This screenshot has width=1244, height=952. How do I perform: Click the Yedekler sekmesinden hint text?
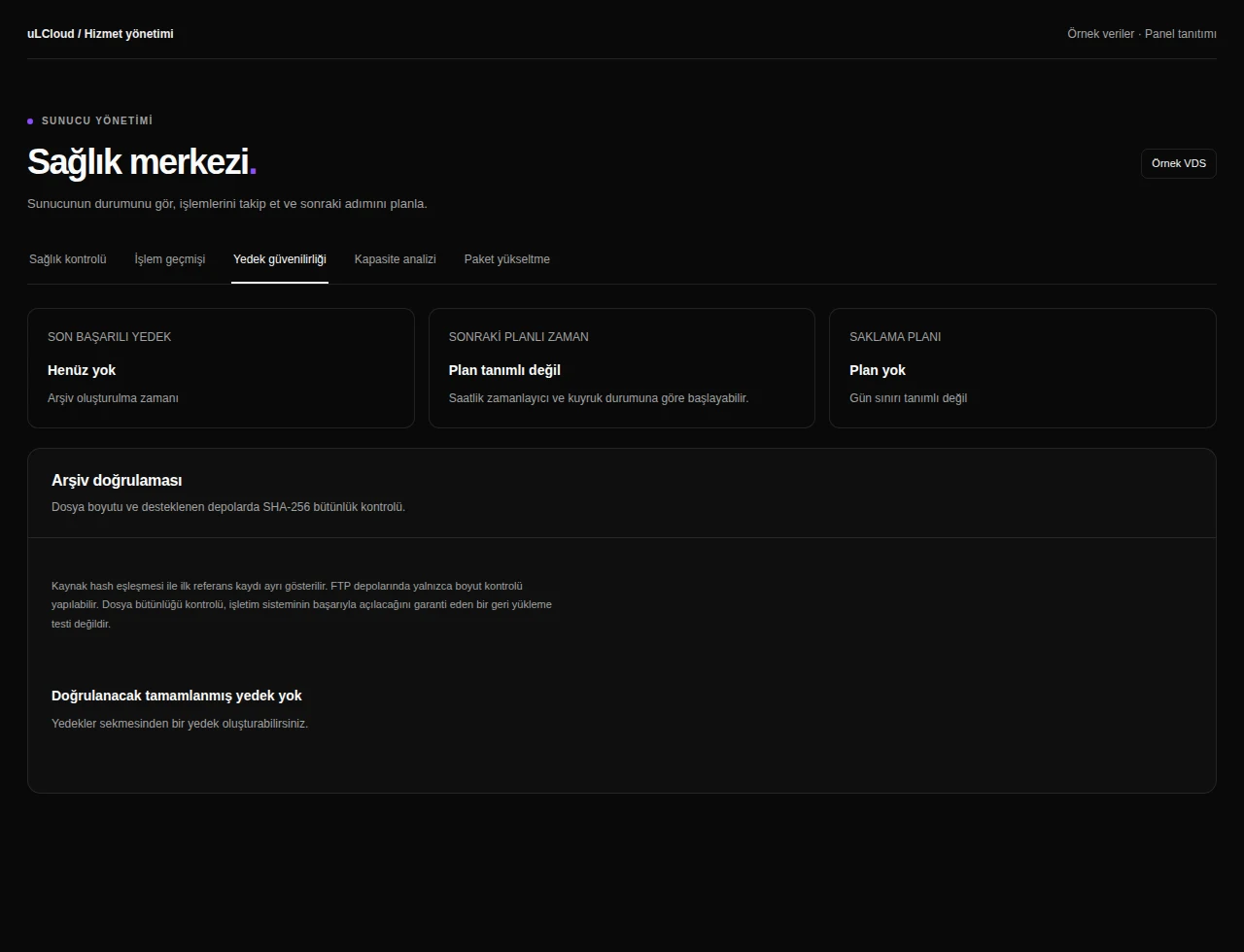pos(180,724)
